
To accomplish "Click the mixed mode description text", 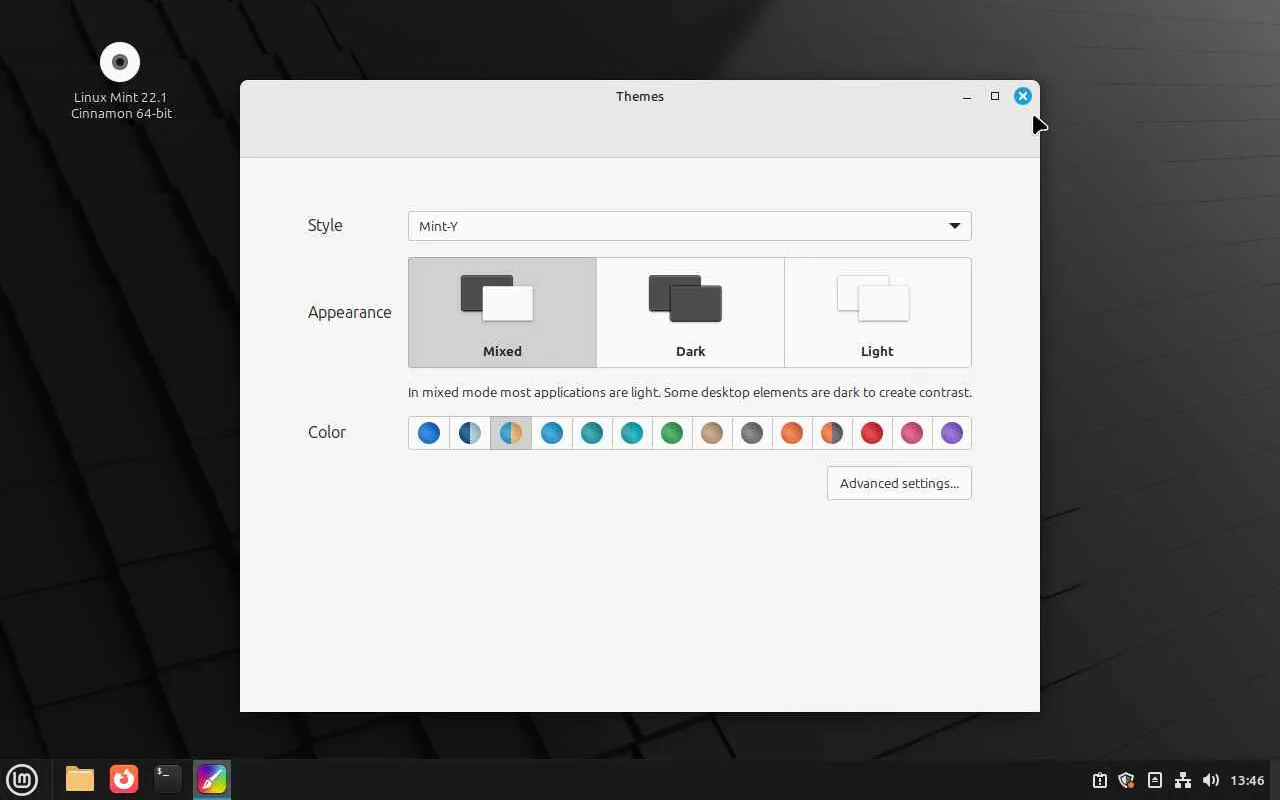I will click(x=690, y=392).
